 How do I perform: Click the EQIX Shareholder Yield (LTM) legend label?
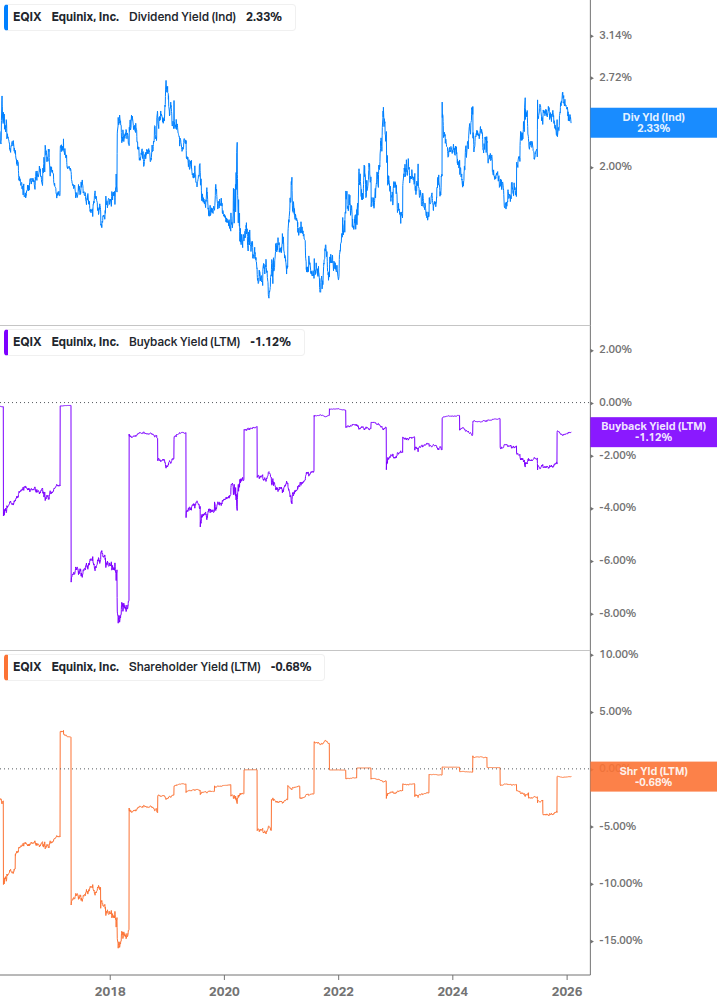pos(164,667)
